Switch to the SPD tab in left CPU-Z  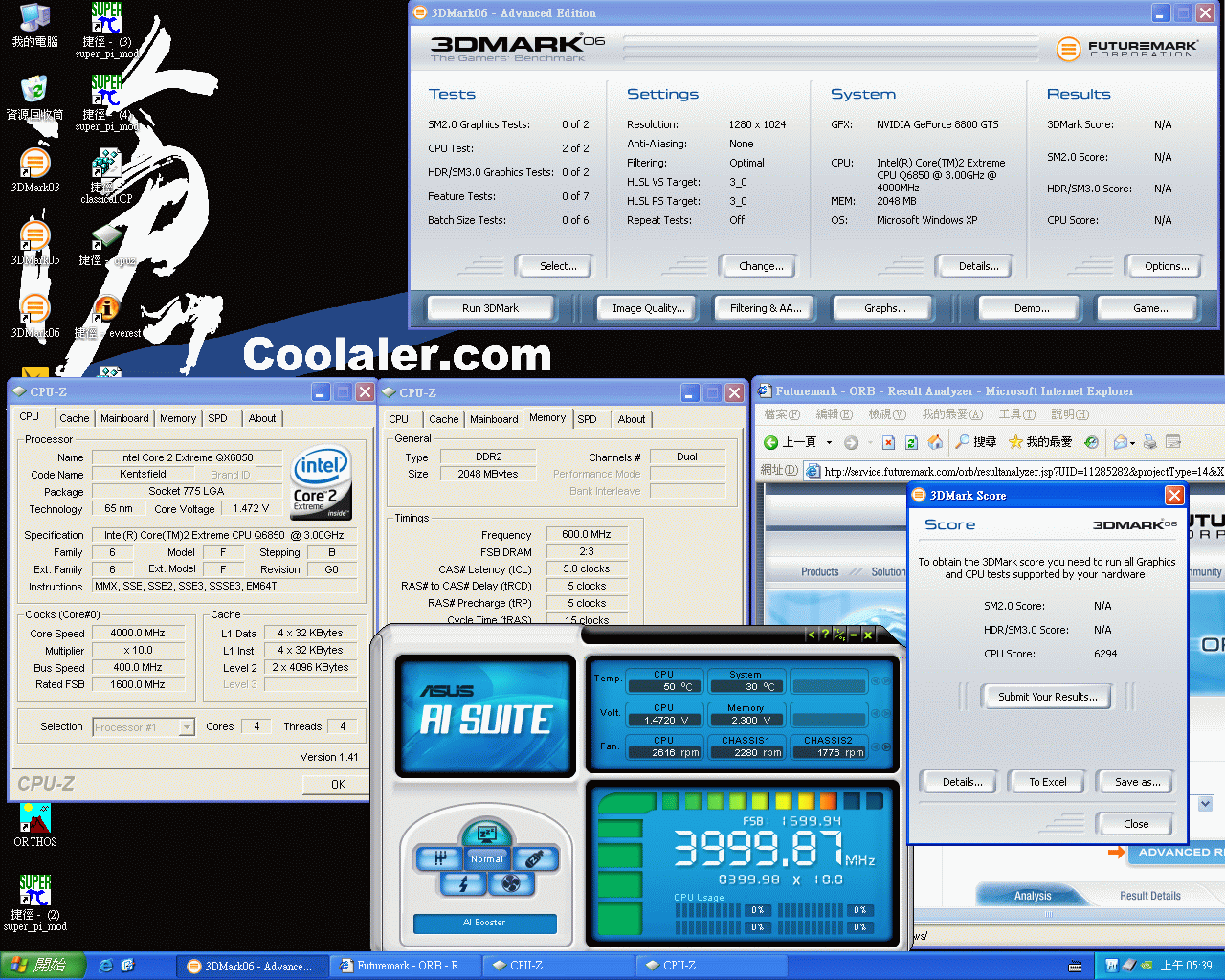point(218,418)
